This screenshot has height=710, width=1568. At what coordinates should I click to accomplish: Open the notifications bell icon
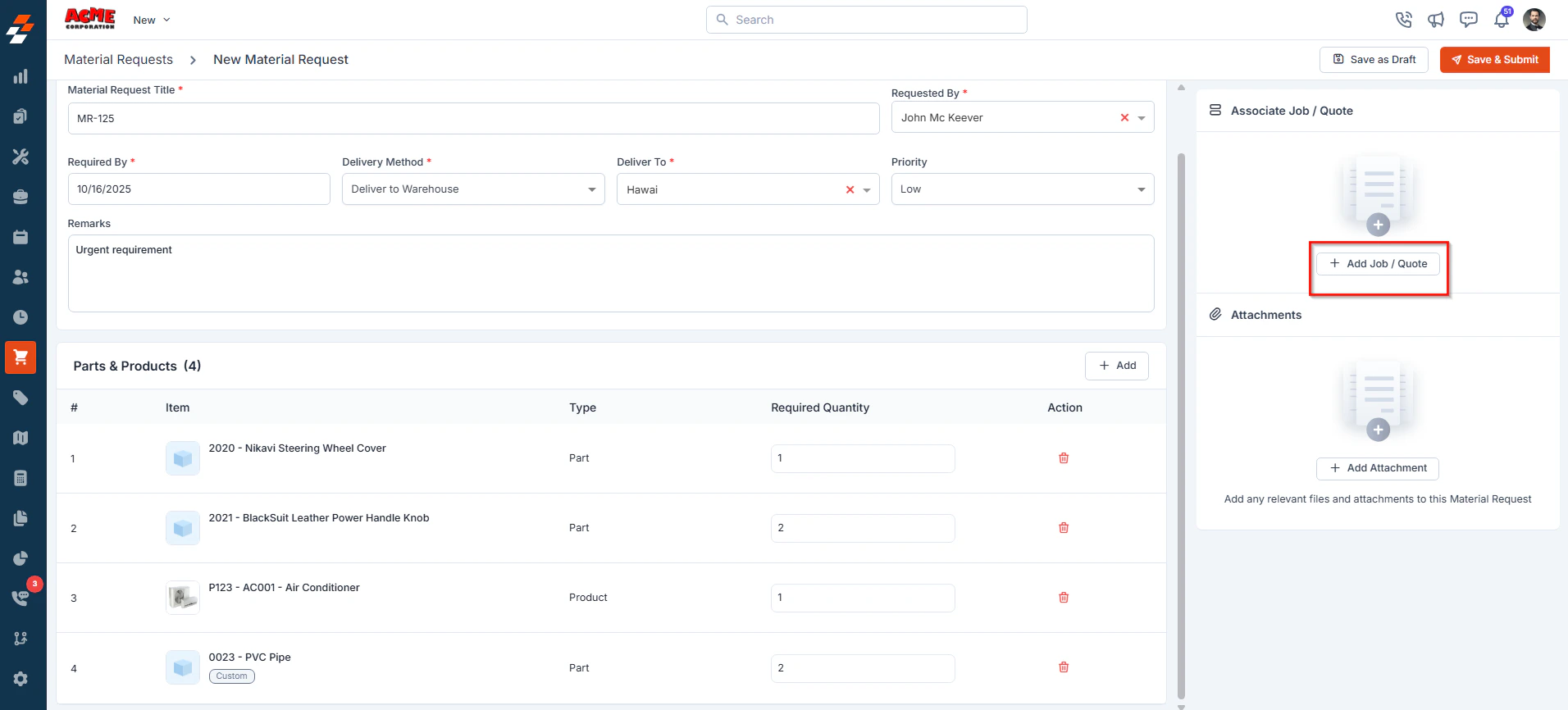coord(1502,20)
